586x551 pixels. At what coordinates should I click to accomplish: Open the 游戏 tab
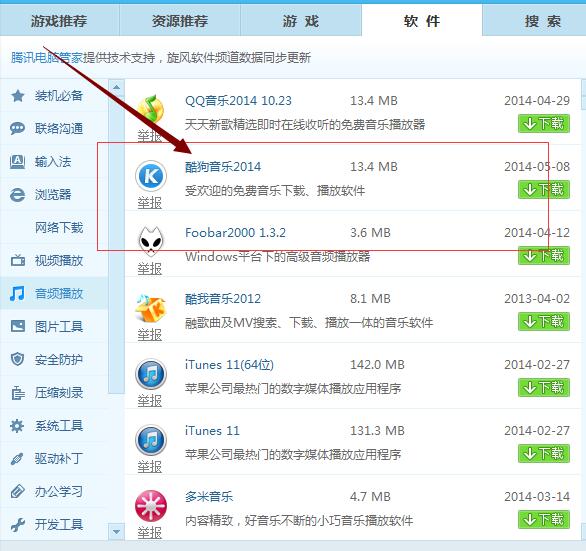(x=300, y=21)
